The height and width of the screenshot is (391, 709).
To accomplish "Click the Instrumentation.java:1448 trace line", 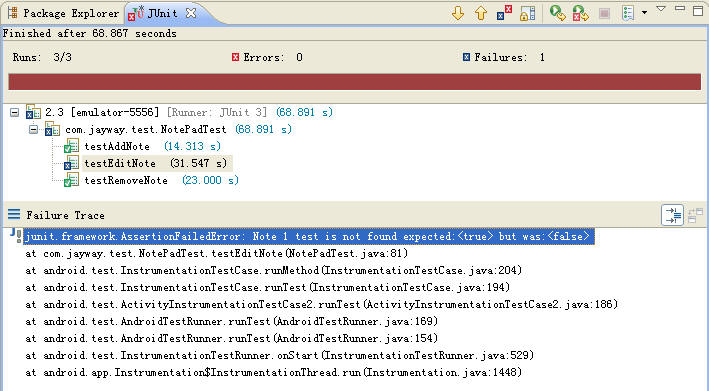I will [274, 372].
